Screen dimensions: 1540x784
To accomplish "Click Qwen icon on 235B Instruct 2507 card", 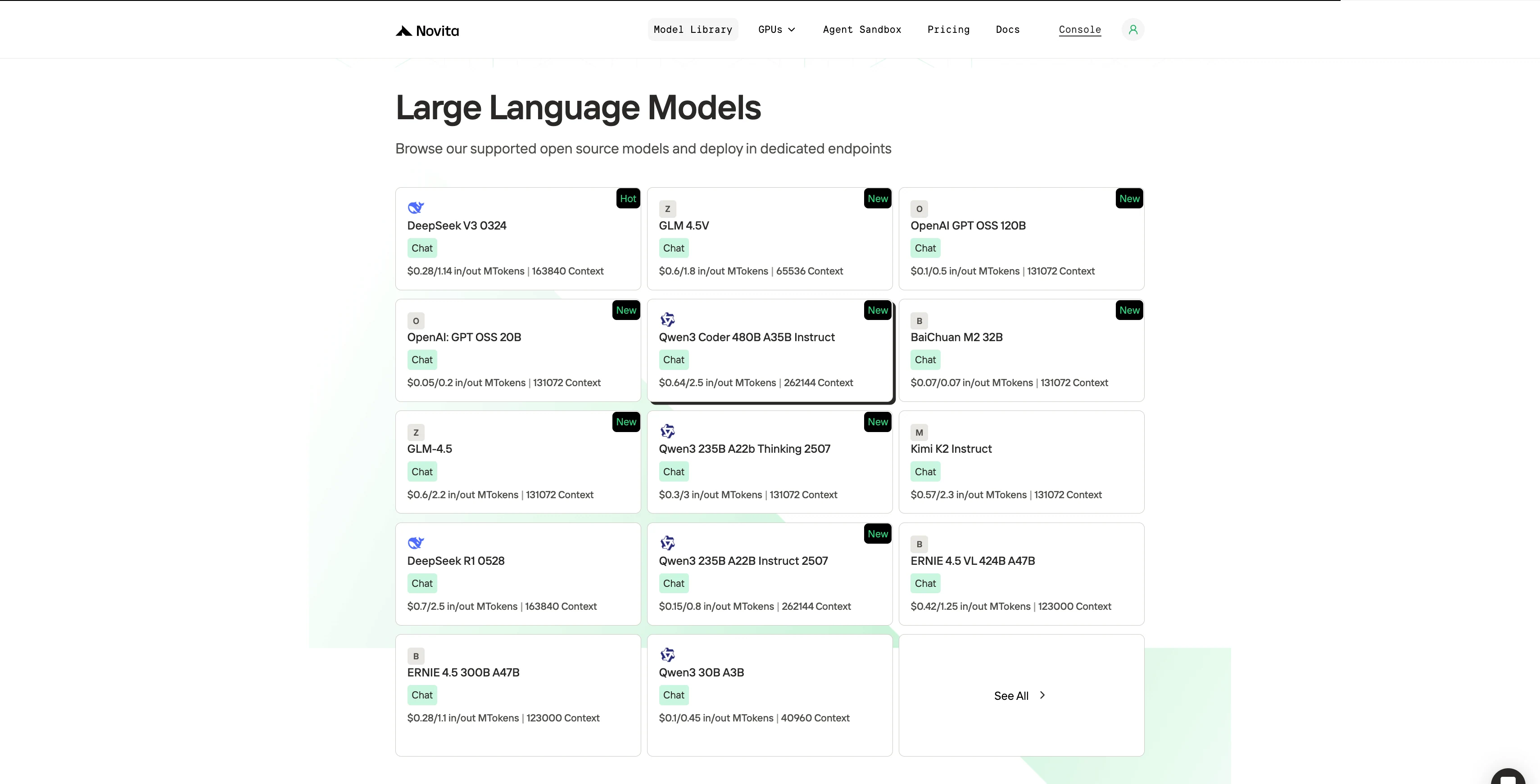I will pos(667,543).
